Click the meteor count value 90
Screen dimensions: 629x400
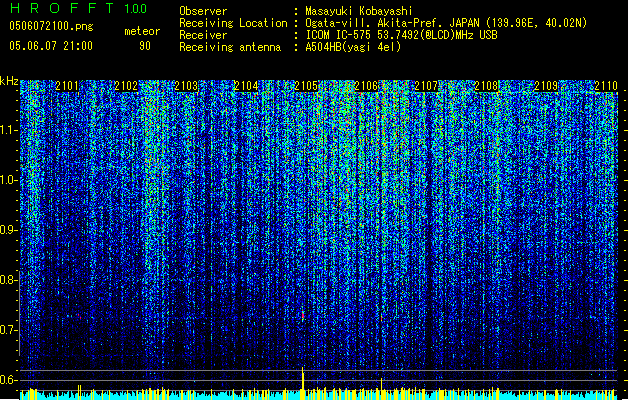[x=145, y=46]
